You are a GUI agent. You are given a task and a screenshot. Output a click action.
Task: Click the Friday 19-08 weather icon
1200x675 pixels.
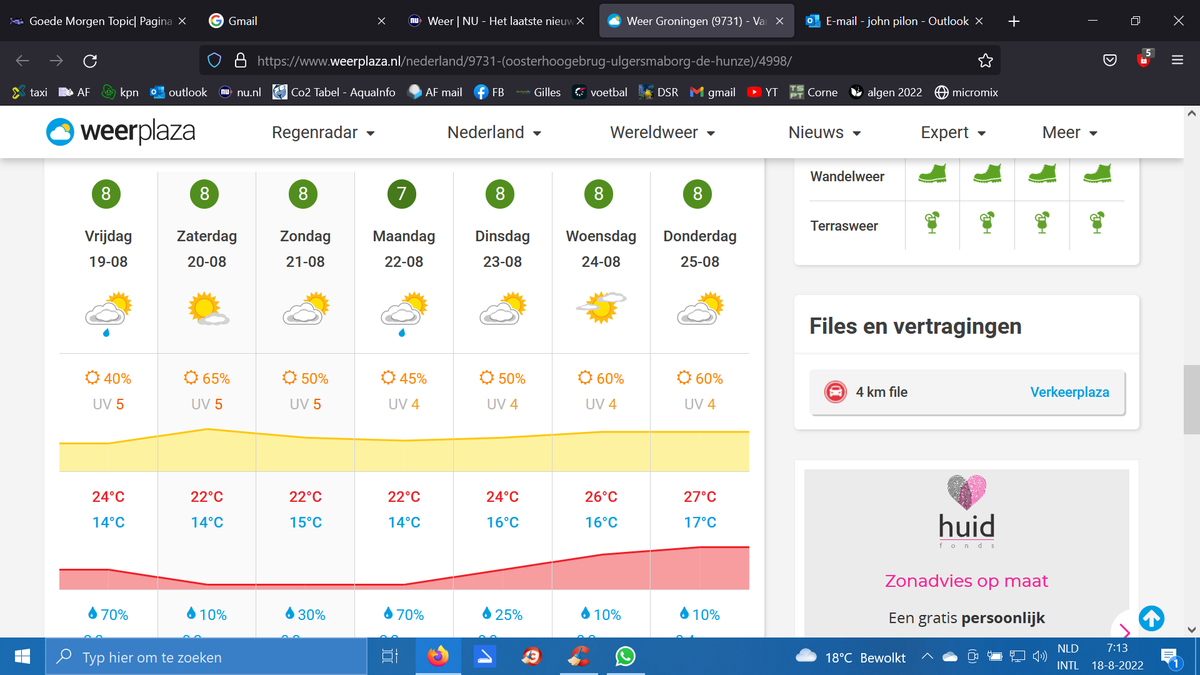[x=108, y=312]
